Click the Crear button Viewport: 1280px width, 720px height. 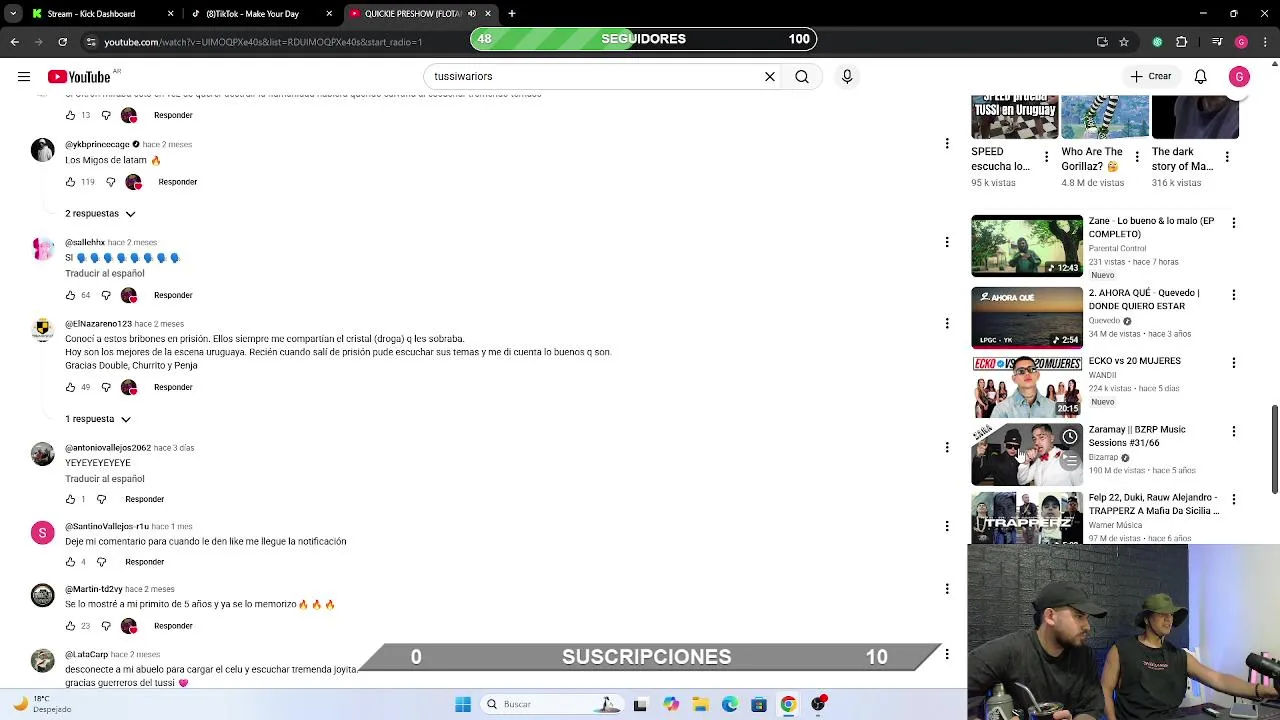coord(1150,76)
